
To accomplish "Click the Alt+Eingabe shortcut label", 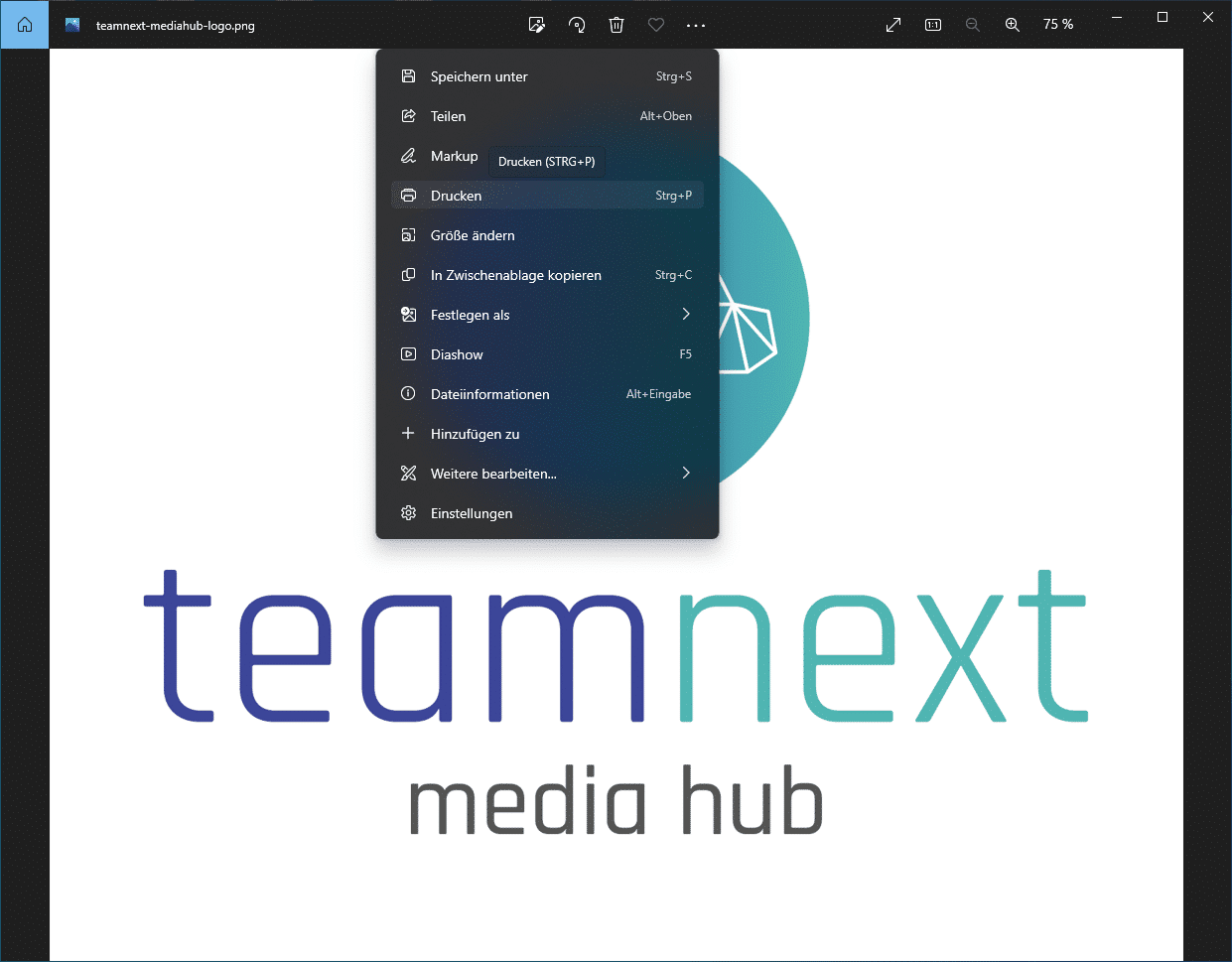I will (x=659, y=394).
